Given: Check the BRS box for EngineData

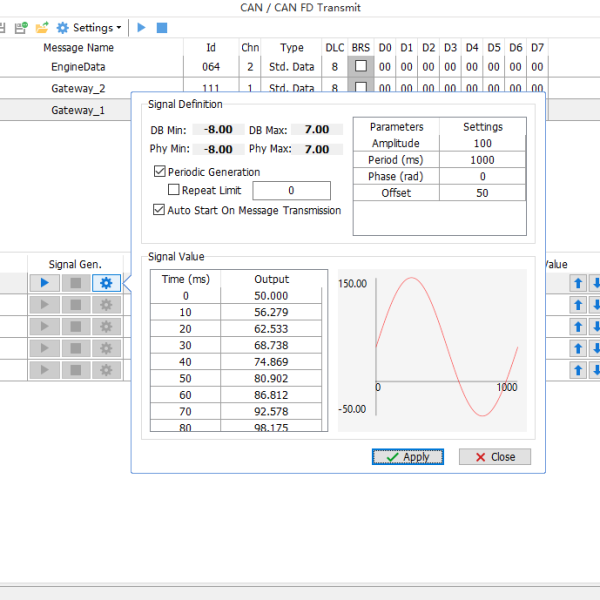Looking at the screenshot, I should point(361,67).
